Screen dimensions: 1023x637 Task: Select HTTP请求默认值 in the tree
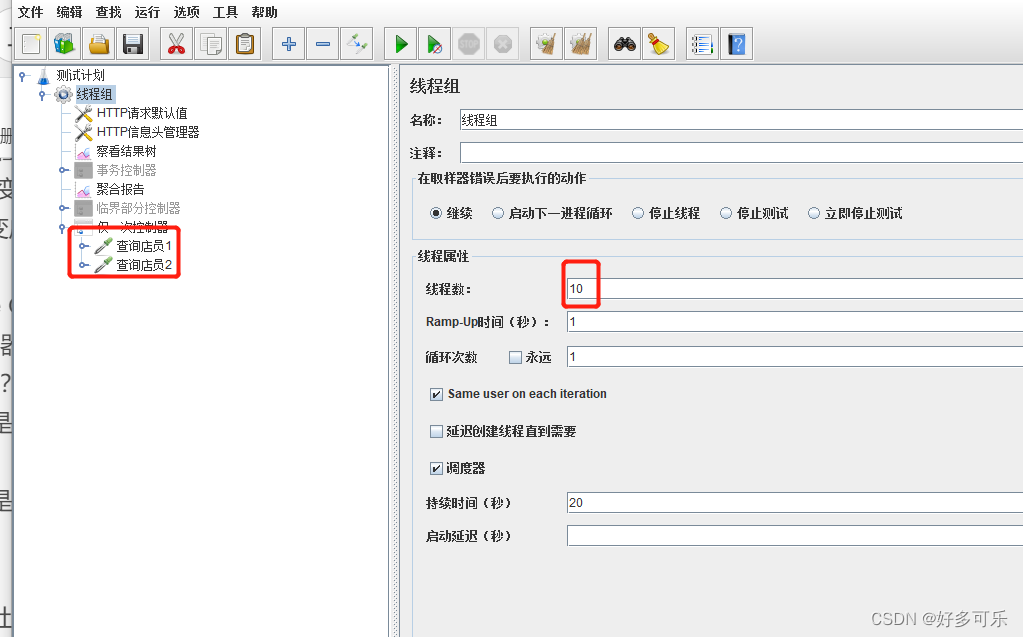(x=142, y=114)
